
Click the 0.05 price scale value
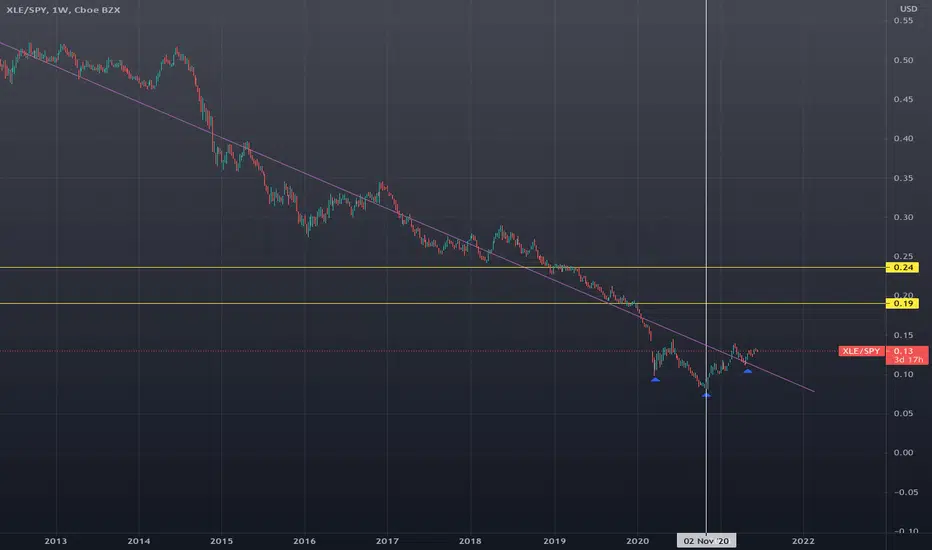coord(903,413)
